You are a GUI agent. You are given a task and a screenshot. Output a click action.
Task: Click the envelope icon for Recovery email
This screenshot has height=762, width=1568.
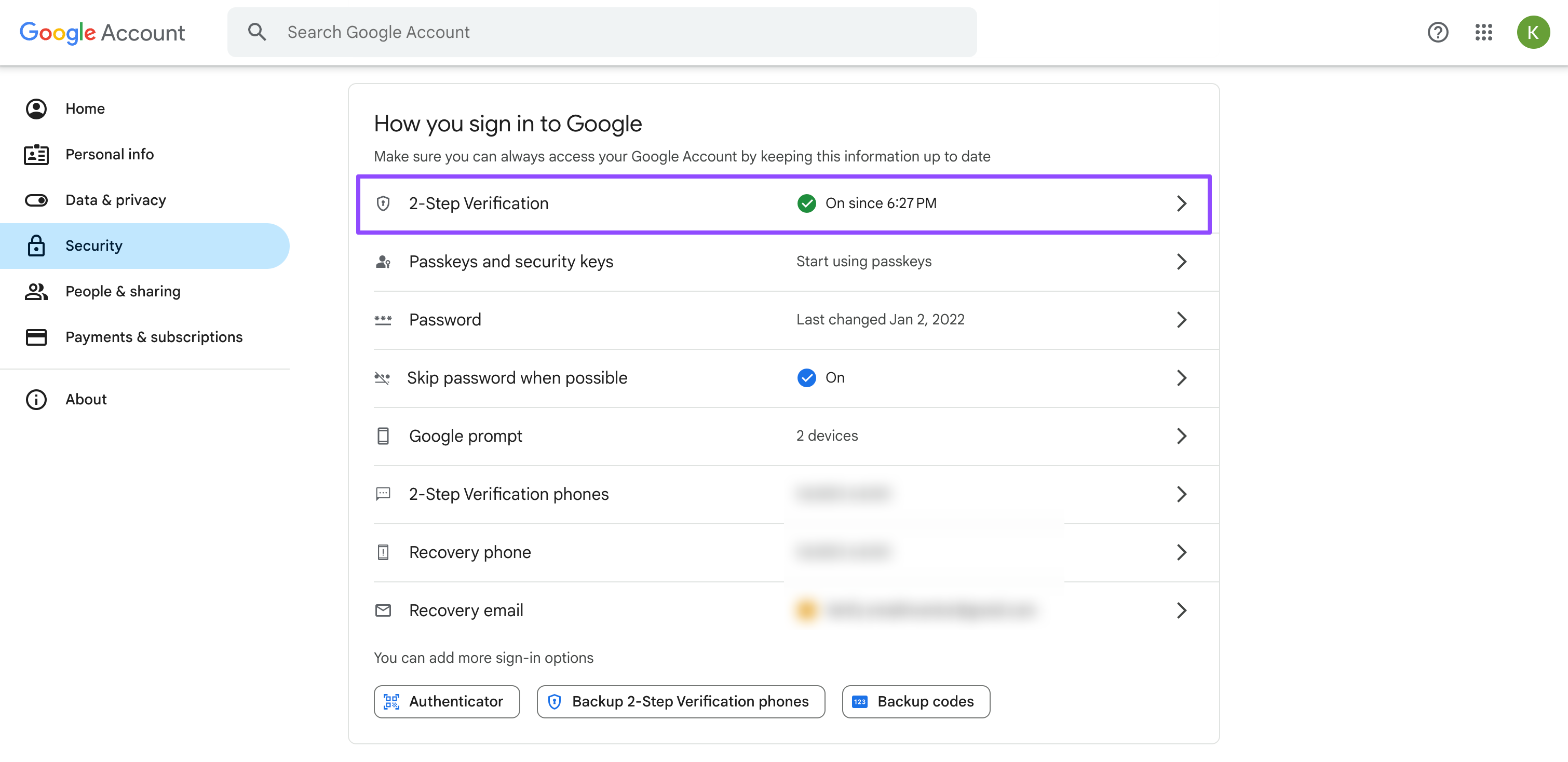(x=383, y=610)
